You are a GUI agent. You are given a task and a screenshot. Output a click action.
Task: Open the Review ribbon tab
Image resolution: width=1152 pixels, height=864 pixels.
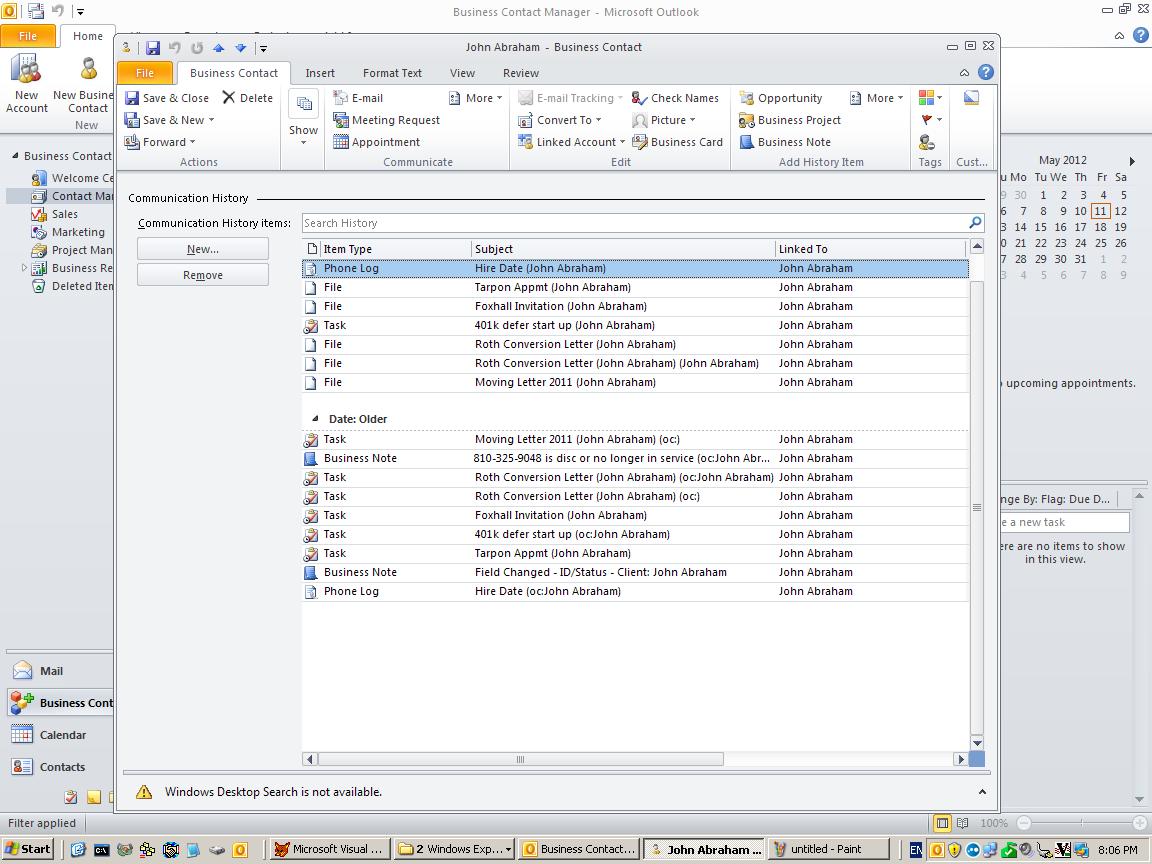click(520, 73)
